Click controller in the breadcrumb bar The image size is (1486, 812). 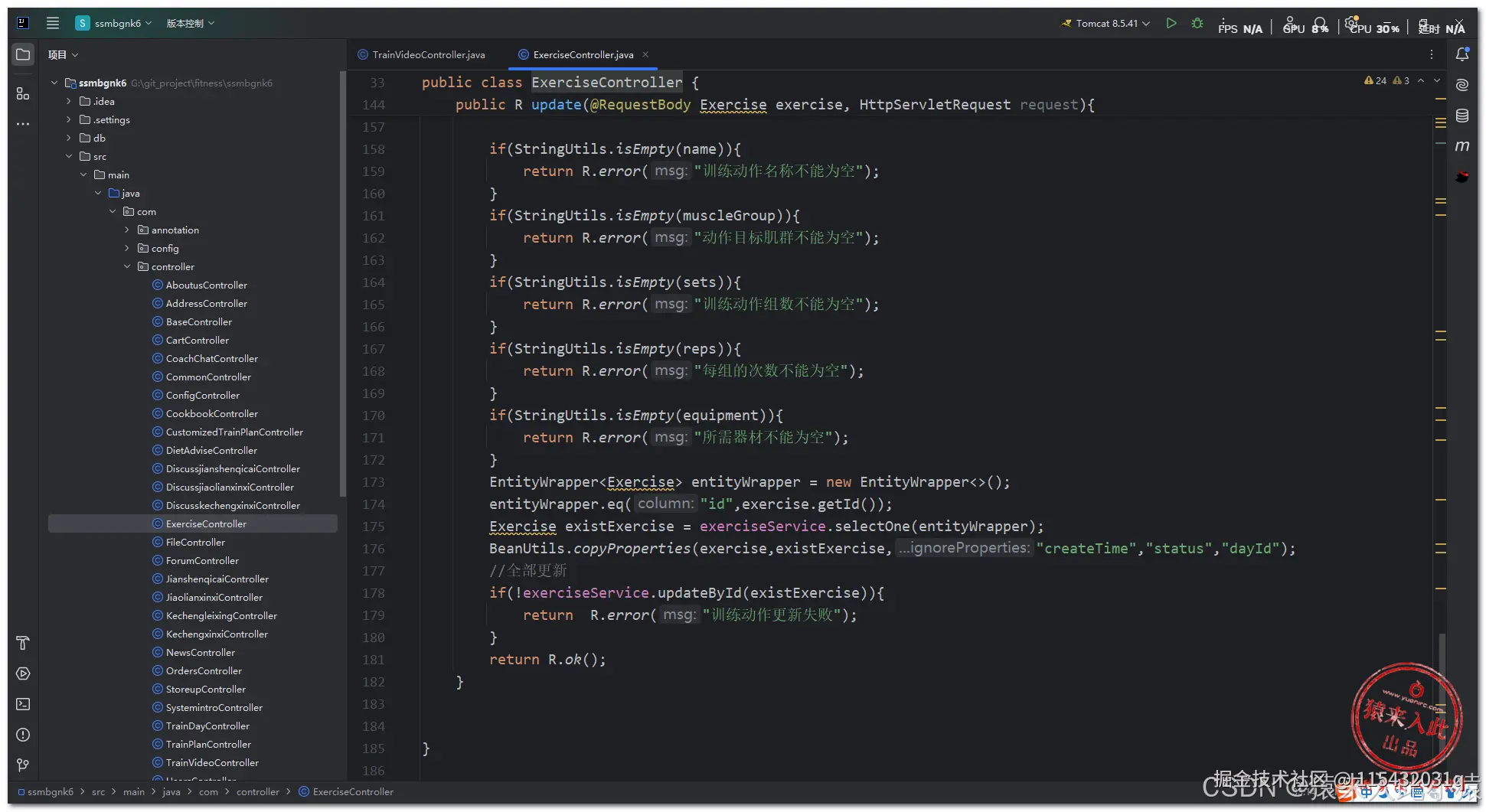click(258, 791)
